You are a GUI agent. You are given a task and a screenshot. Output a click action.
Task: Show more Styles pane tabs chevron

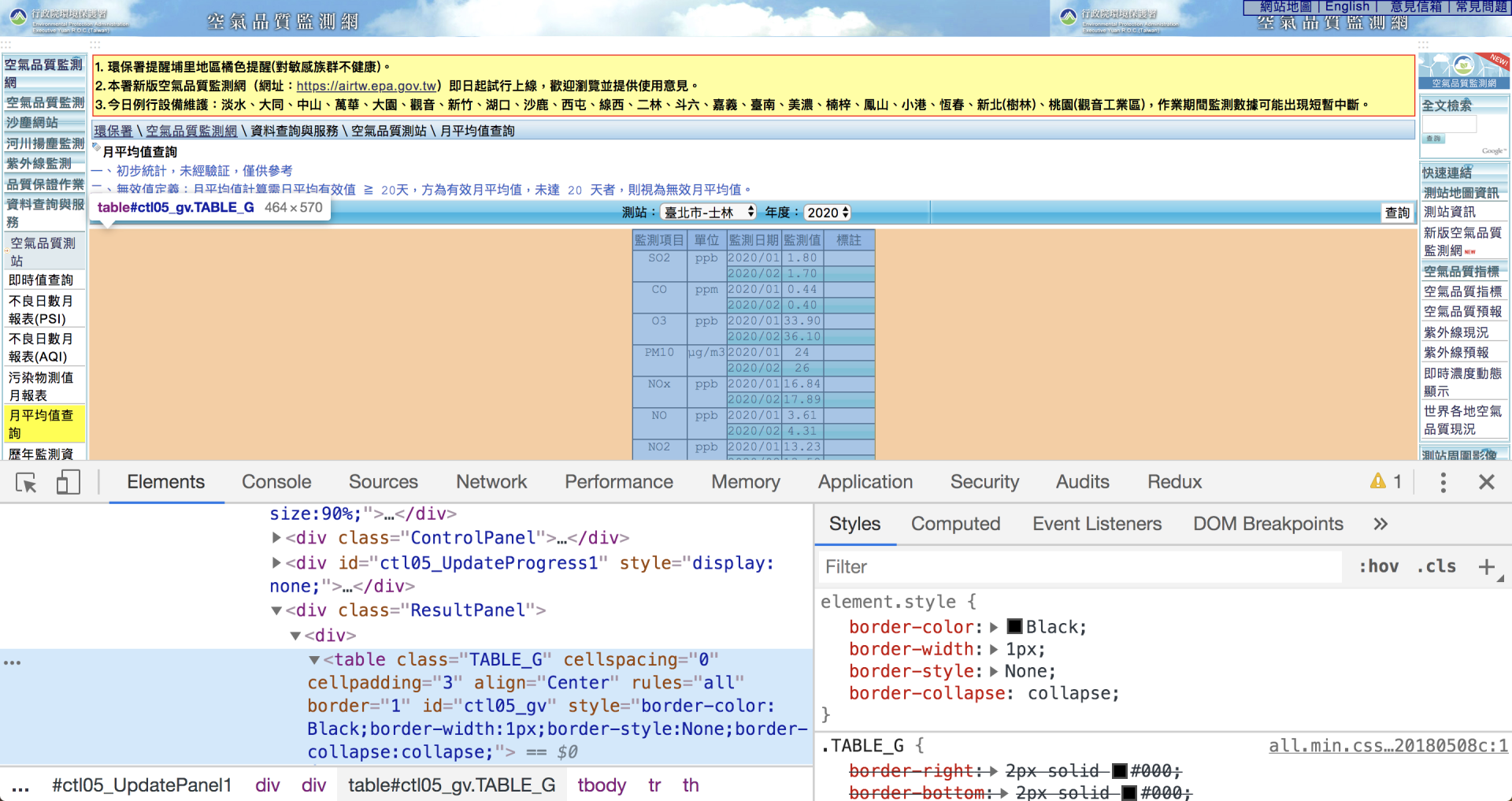(1380, 524)
